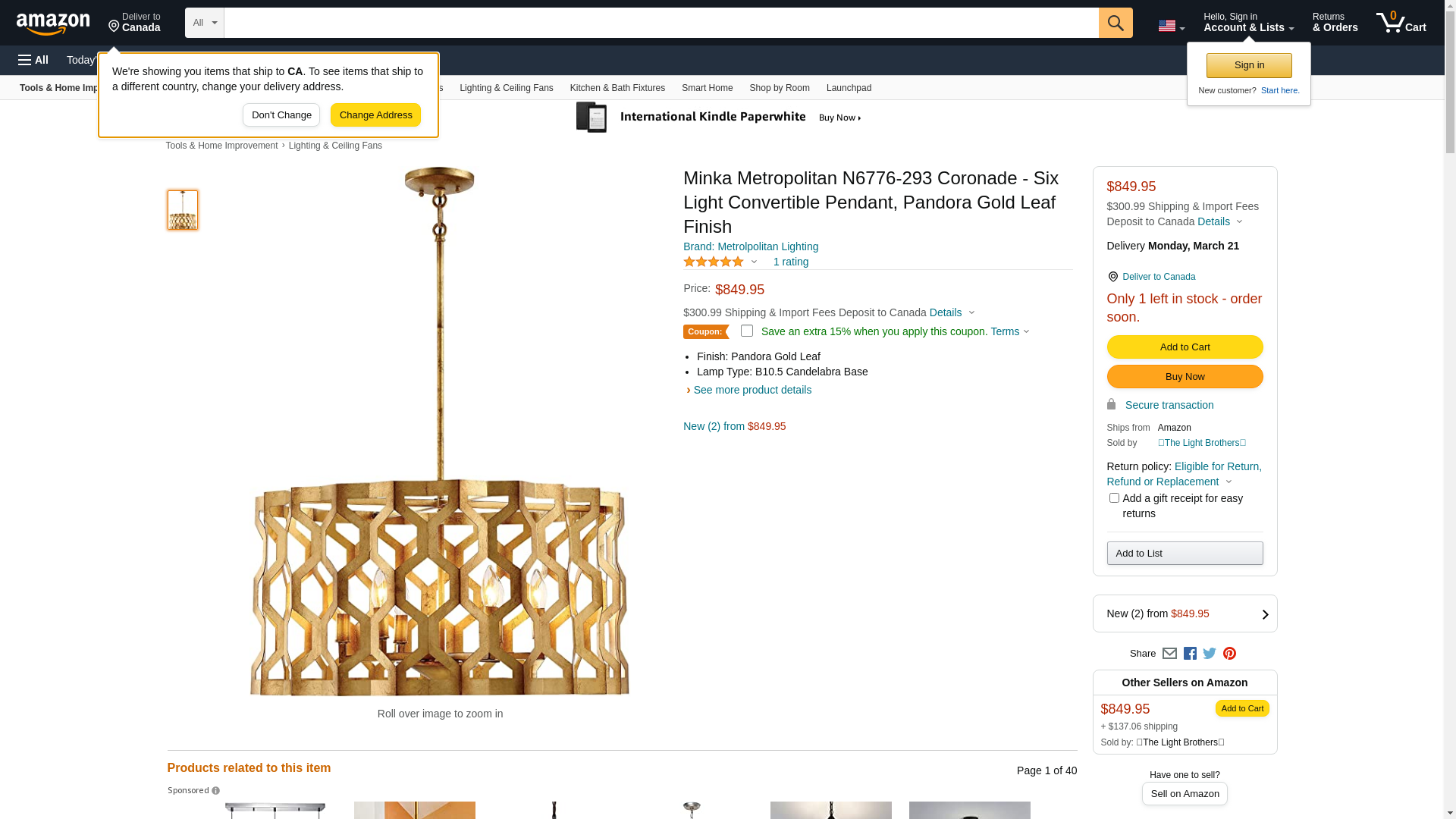The width and height of the screenshot is (1456, 819).
Task: Click the Amazon logo
Action: pyautogui.click(x=53, y=24)
